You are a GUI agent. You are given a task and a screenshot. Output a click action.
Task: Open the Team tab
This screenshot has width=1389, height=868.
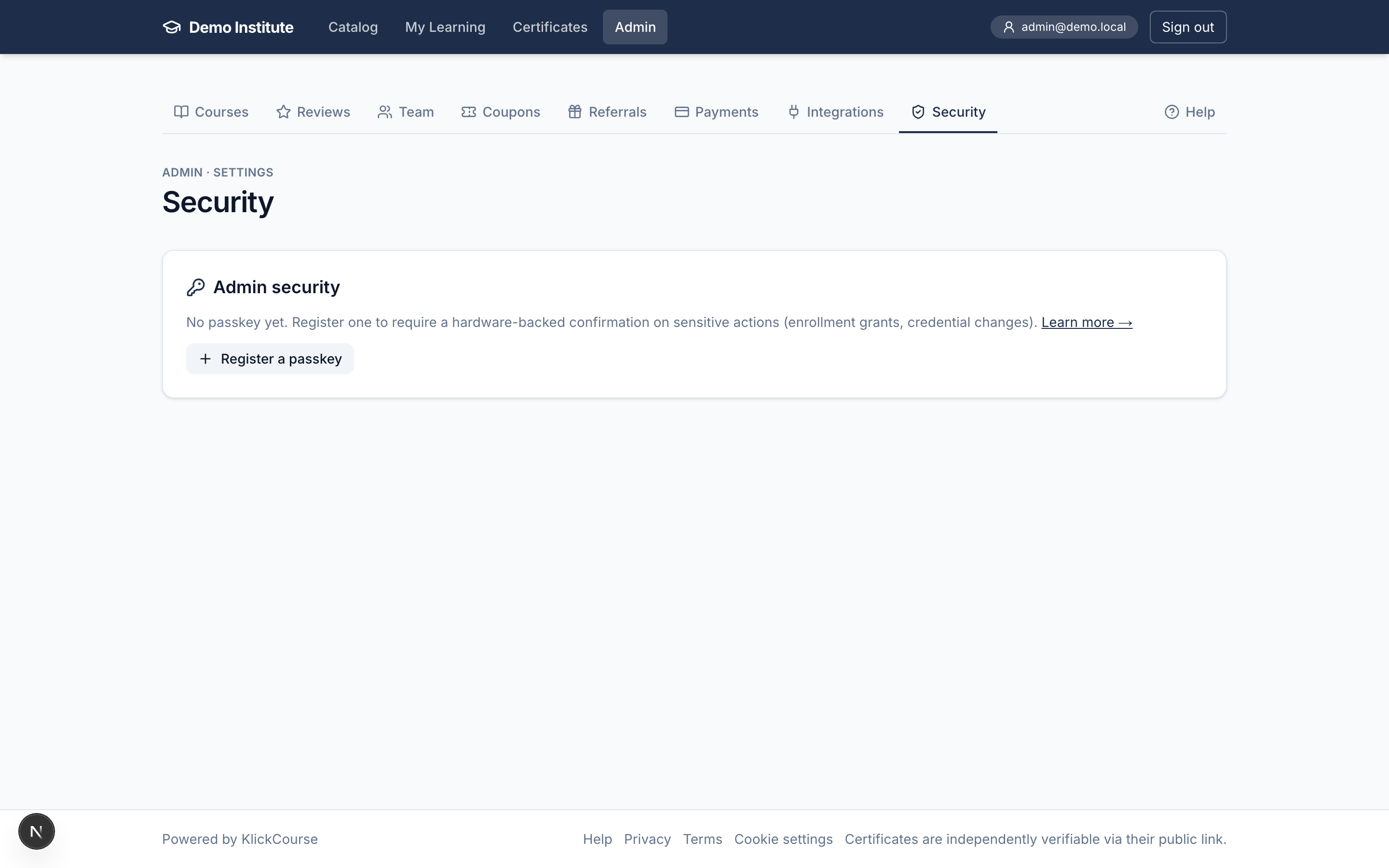click(406, 112)
